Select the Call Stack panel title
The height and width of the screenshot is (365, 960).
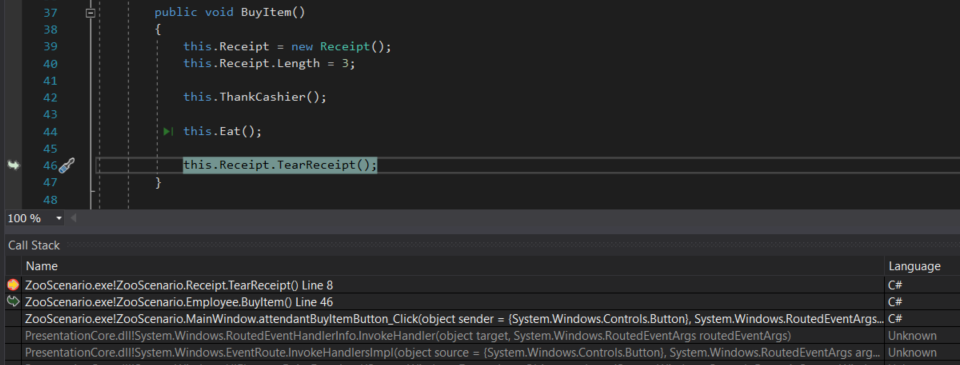tap(34, 246)
